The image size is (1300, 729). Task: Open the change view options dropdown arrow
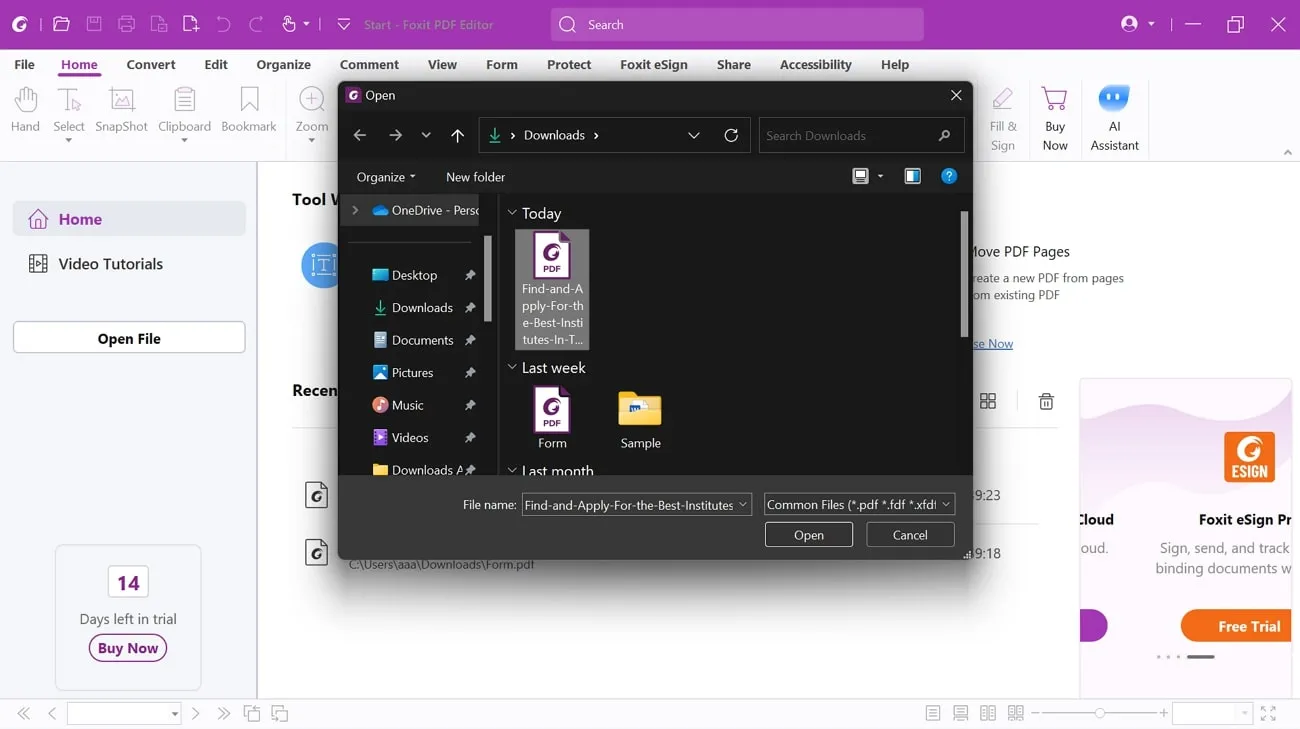pos(880,176)
